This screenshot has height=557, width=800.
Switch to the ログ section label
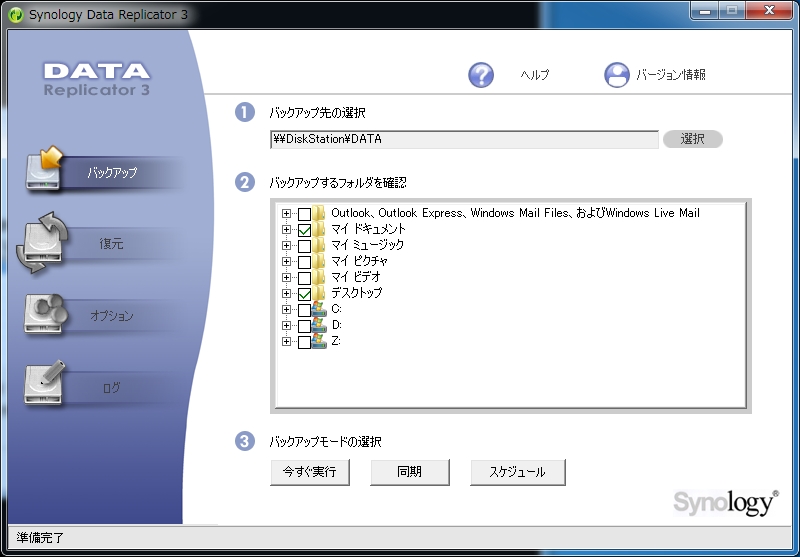[x=112, y=388]
